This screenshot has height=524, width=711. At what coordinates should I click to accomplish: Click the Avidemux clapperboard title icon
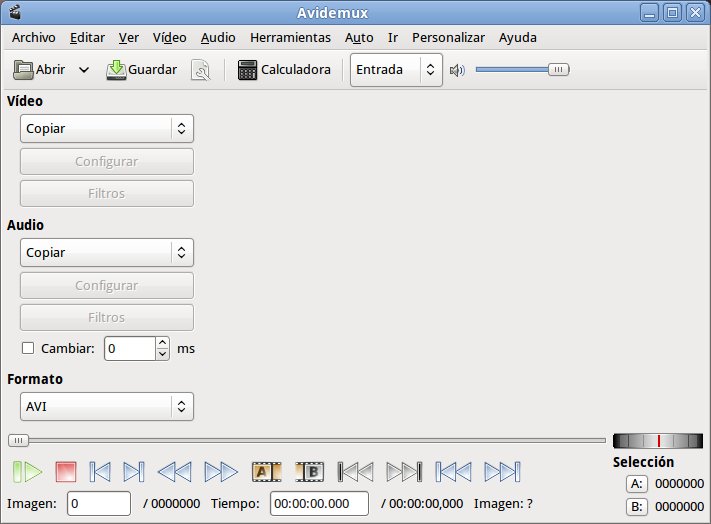point(15,12)
